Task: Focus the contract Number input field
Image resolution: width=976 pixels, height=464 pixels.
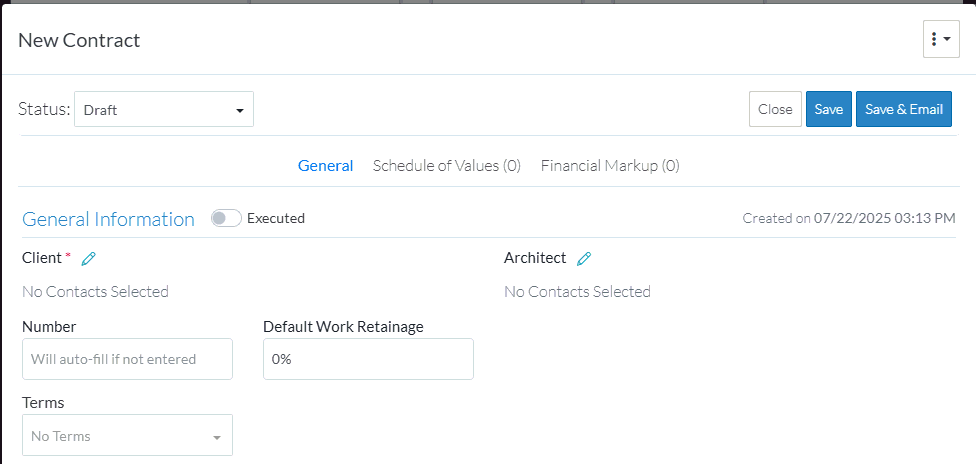Action: (x=127, y=359)
